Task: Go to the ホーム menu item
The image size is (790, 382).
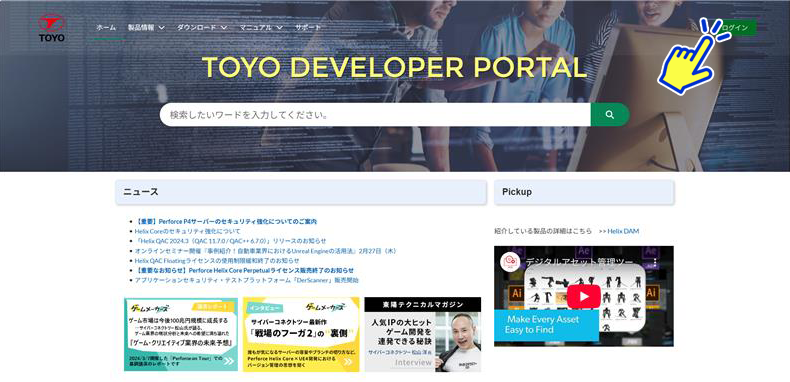Action: tap(106, 28)
